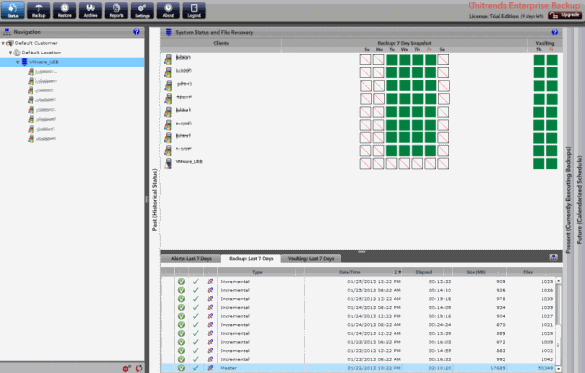Collapse the Default Location tree node
The height and width of the screenshot is (373, 585).
[x=10, y=53]
